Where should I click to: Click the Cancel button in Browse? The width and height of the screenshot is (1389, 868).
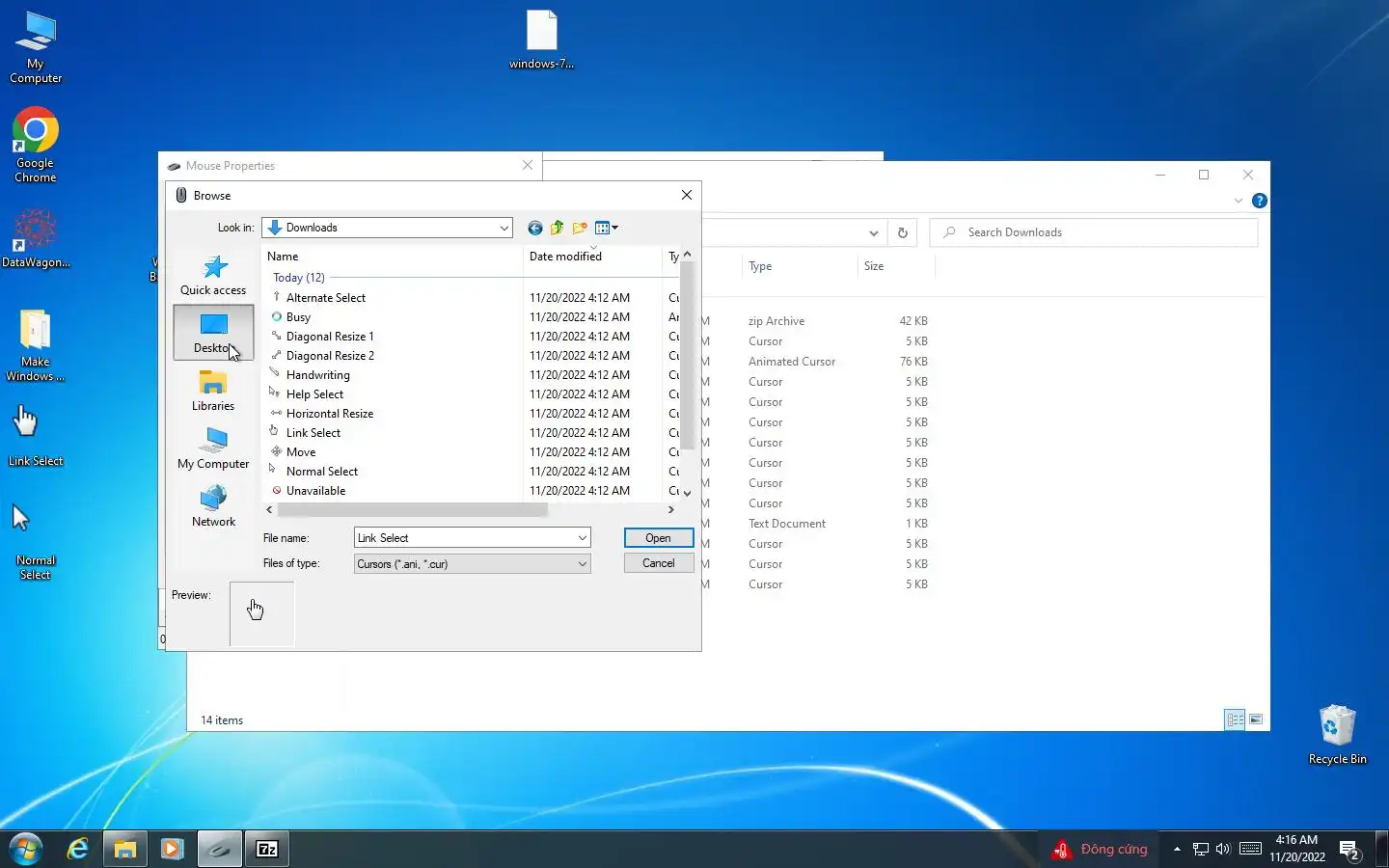coord(659,563)
